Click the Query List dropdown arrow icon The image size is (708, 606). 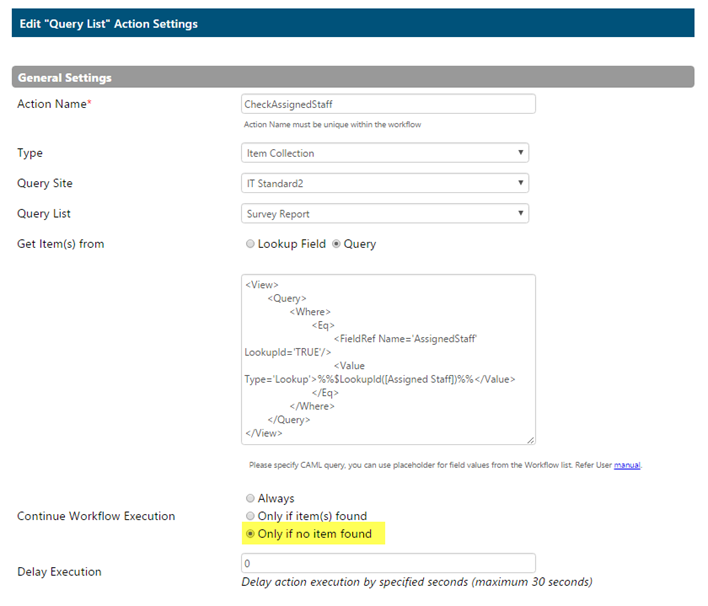coord(521,213)
